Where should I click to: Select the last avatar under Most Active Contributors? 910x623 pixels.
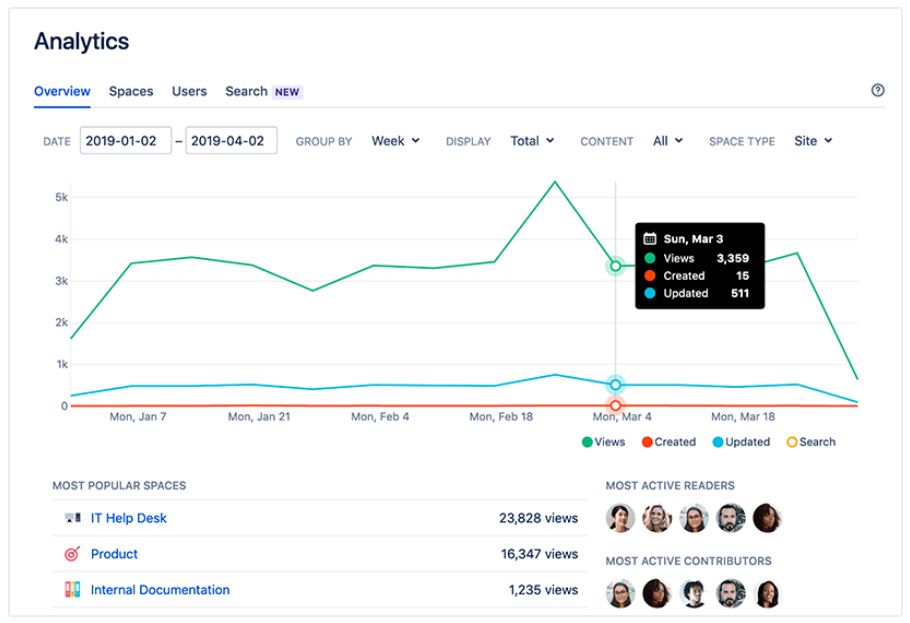767,593
